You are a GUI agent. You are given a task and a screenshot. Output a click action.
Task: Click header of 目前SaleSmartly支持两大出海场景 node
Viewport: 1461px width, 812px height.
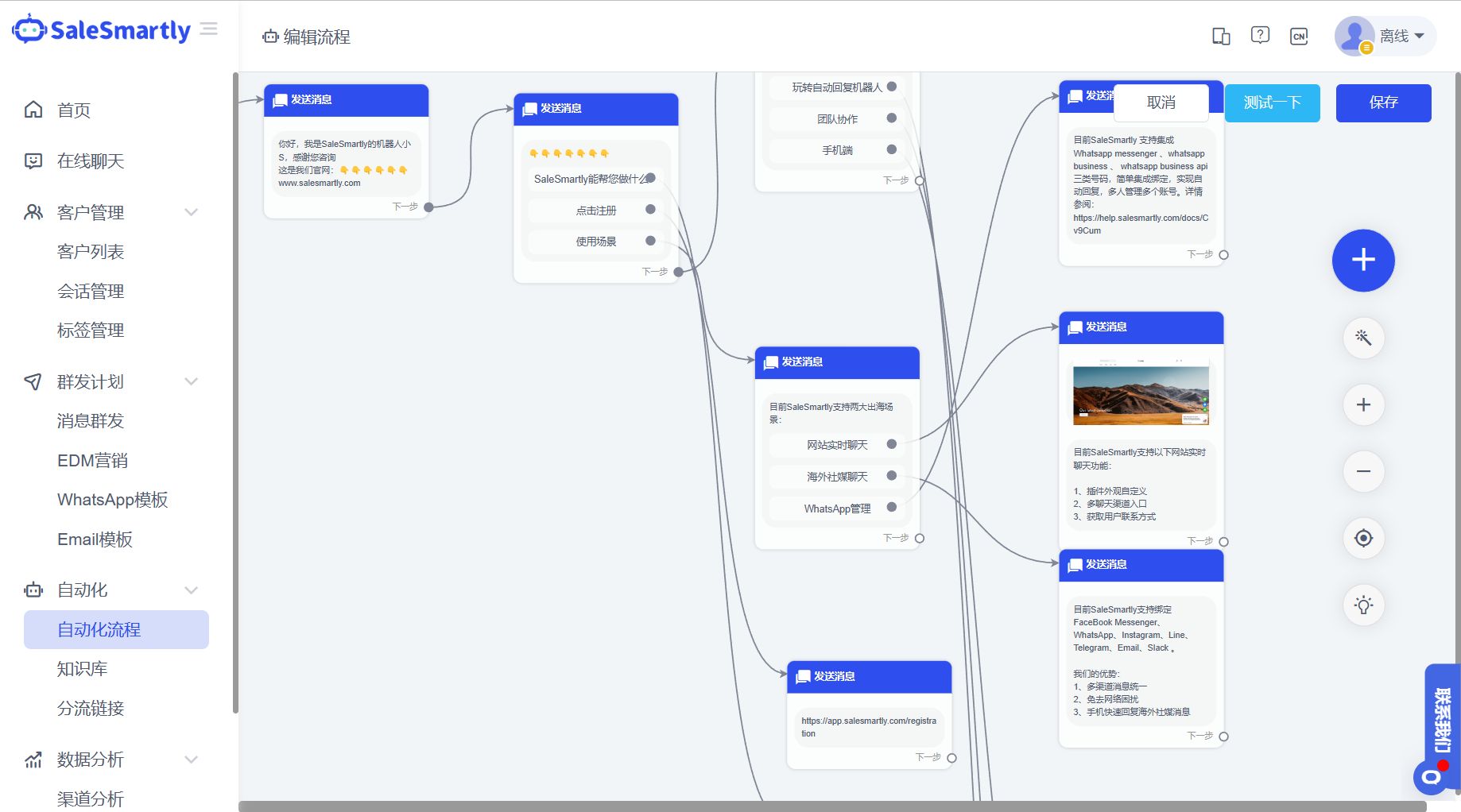pyautogui.click(x=836, y=362)
